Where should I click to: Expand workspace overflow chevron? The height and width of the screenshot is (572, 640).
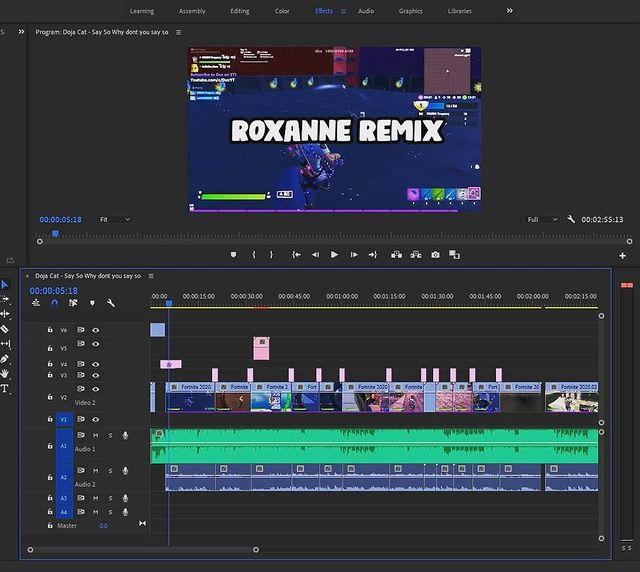(509, 11)
